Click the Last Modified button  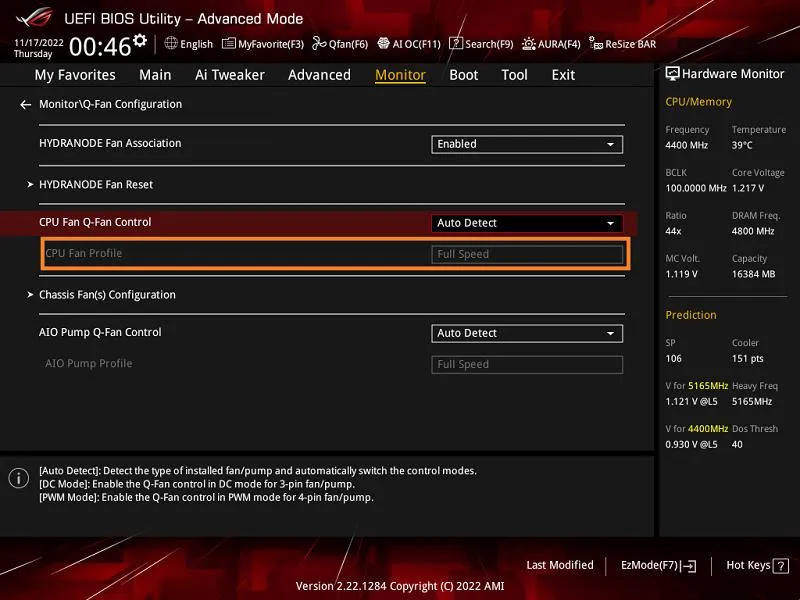pyautogui.click(x=560, y=565)
